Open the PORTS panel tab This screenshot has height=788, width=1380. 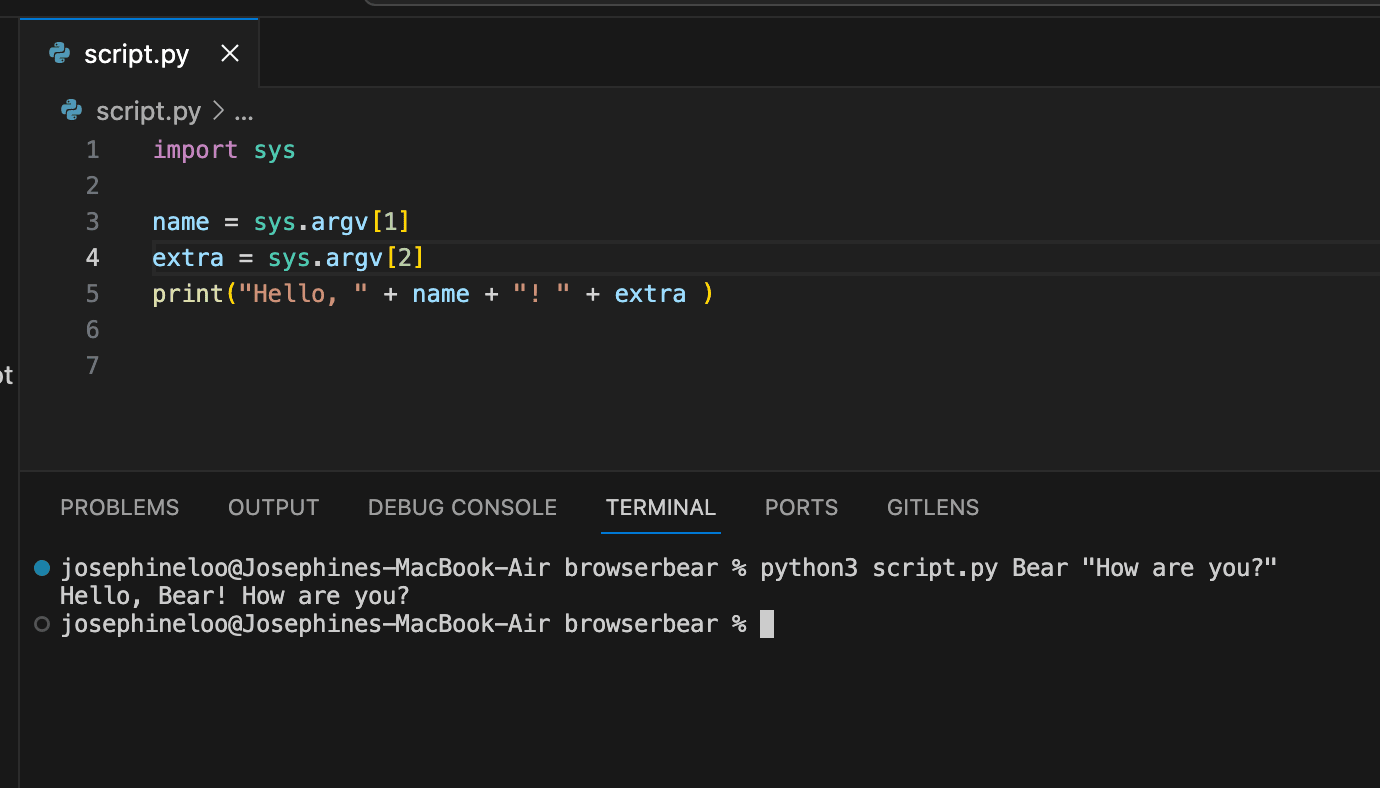coord(801,507)
